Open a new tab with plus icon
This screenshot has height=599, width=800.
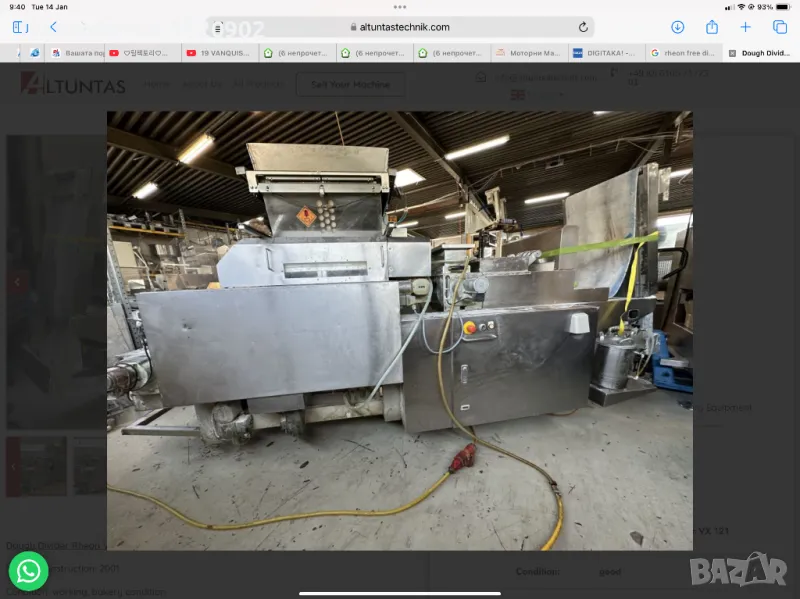coord(745,27)
